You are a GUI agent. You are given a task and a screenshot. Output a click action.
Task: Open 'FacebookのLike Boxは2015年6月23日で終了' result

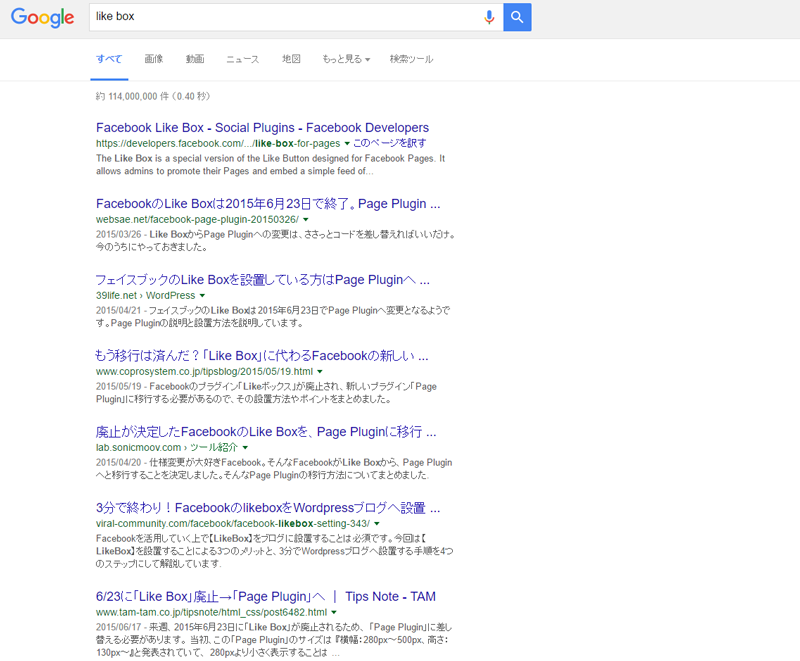pos(268,204)
